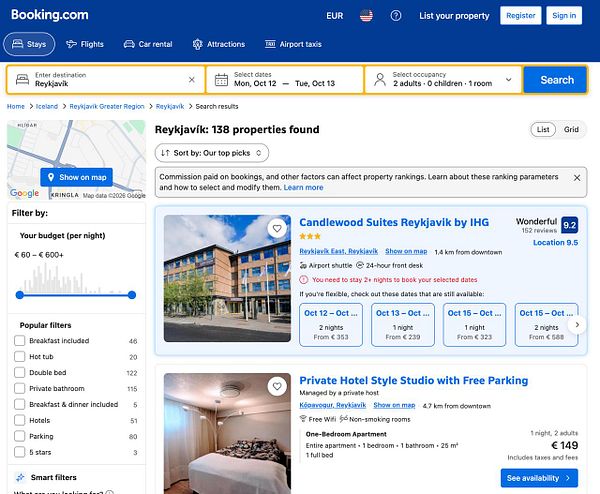Open the Learn more link
The width and height of the screenshot is (600, 494).
pos(303,187)
